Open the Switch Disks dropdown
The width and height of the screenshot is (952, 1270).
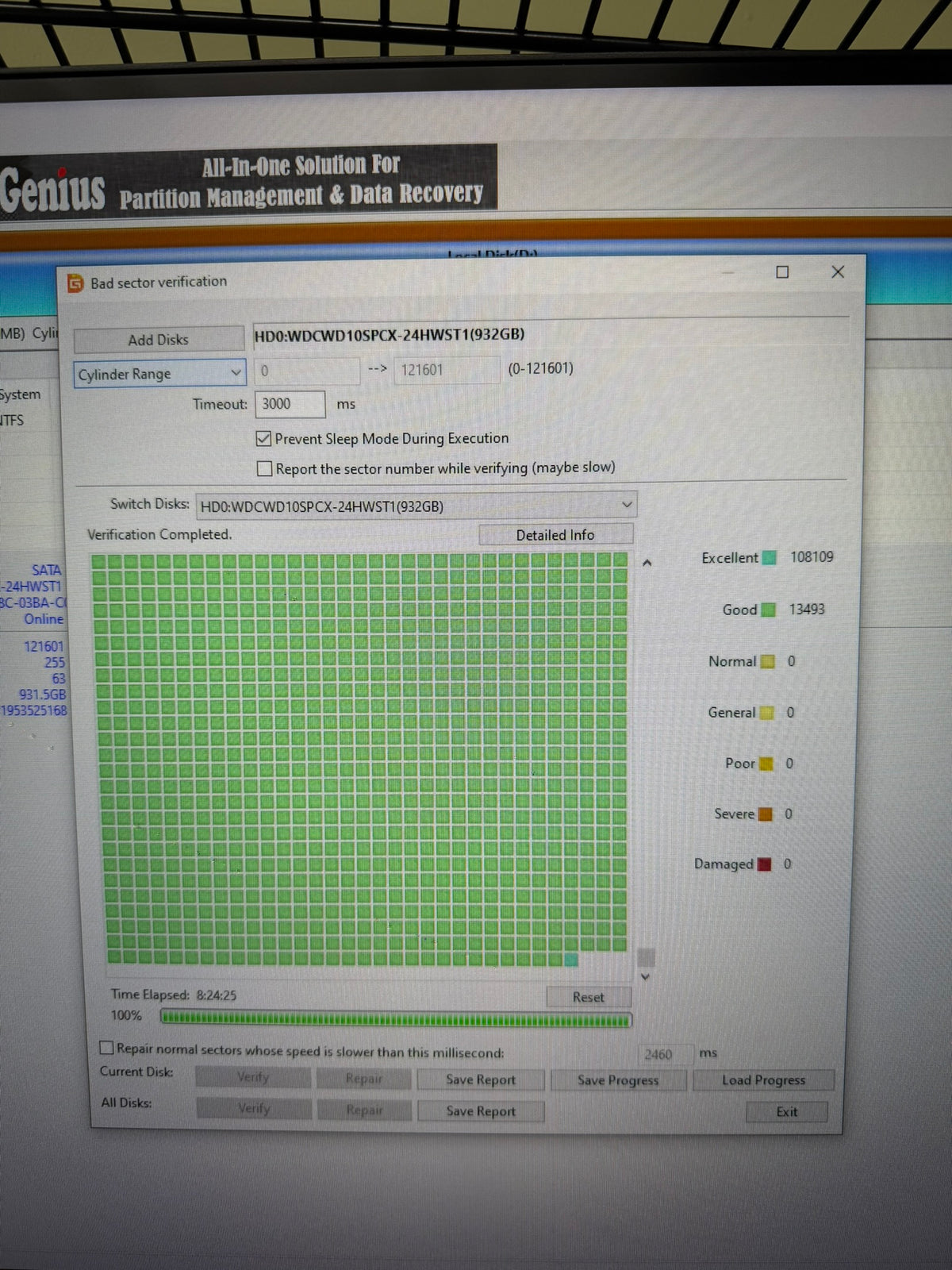click(x=416, y=506)
